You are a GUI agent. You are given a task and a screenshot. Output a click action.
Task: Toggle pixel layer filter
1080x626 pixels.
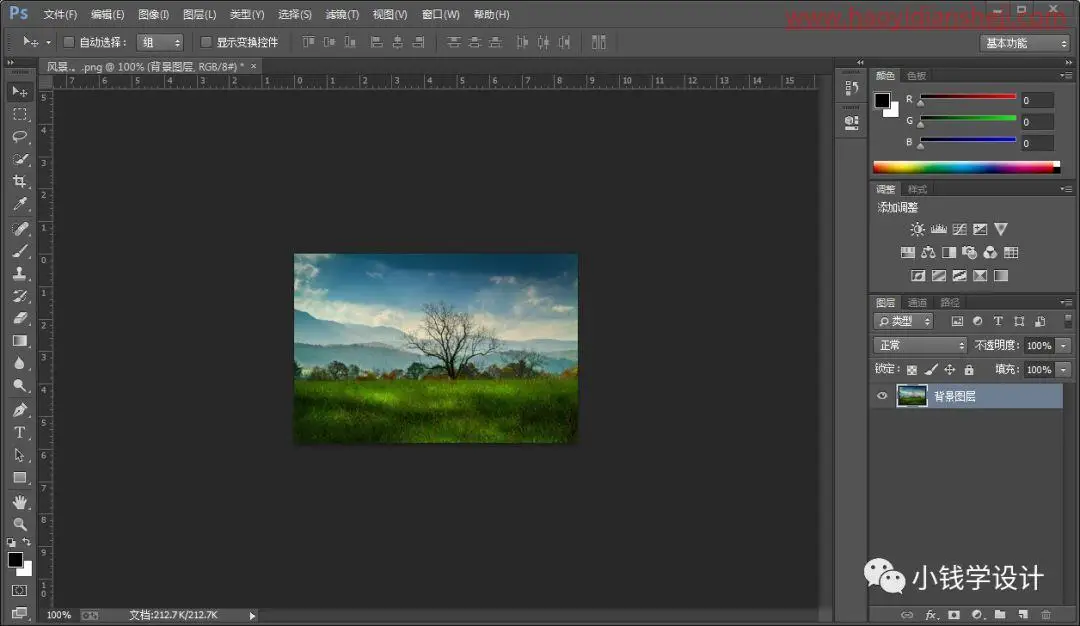(x=957, y=322)
